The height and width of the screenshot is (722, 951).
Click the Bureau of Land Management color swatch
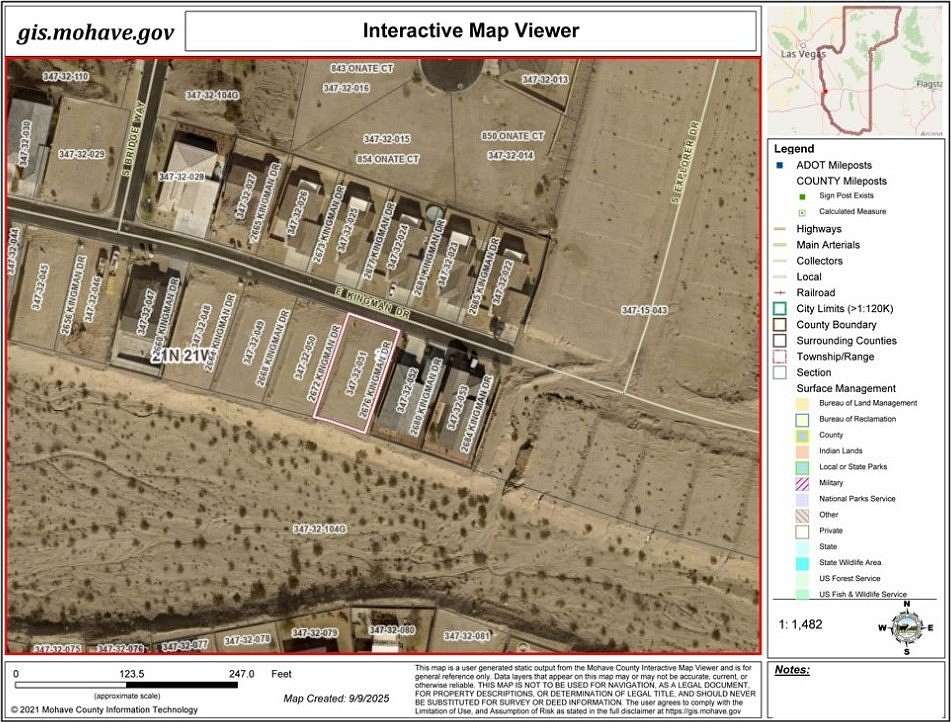pos(800,402)
